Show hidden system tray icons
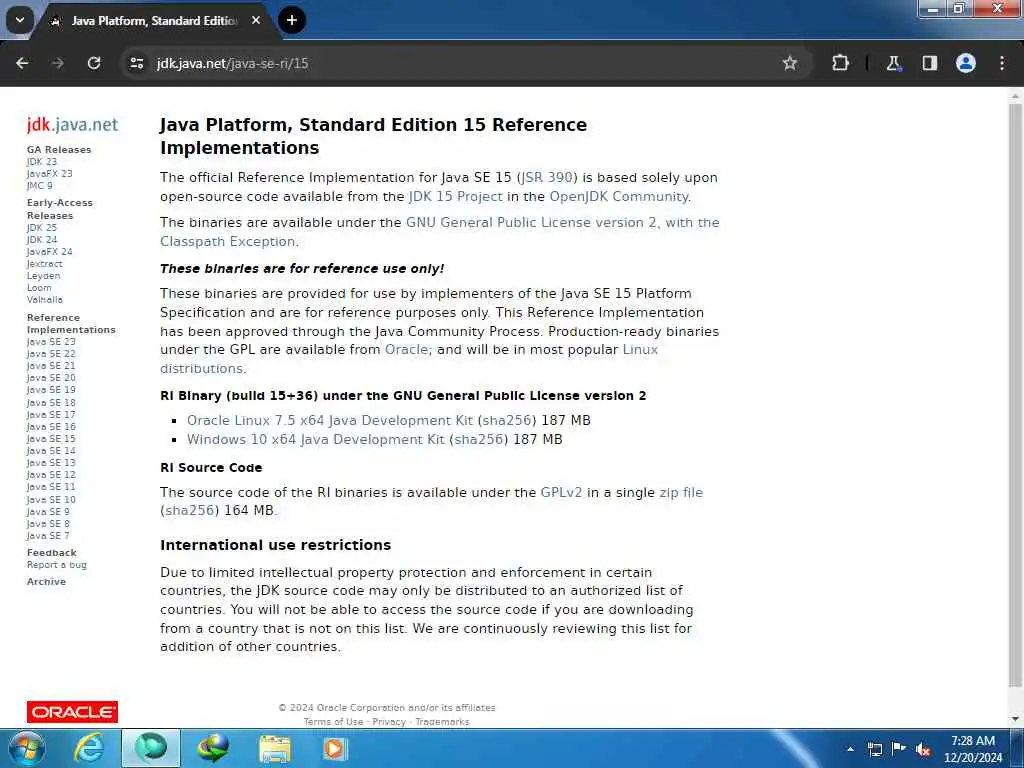Image resolution: width=1024 pixels, height=768 pixels. pyautogui.click(x=850, y=749)
